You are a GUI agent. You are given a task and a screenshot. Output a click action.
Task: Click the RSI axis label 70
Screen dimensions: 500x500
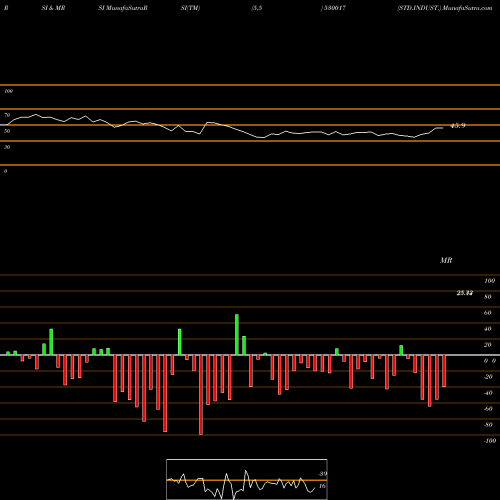click(x=7, y=115)
